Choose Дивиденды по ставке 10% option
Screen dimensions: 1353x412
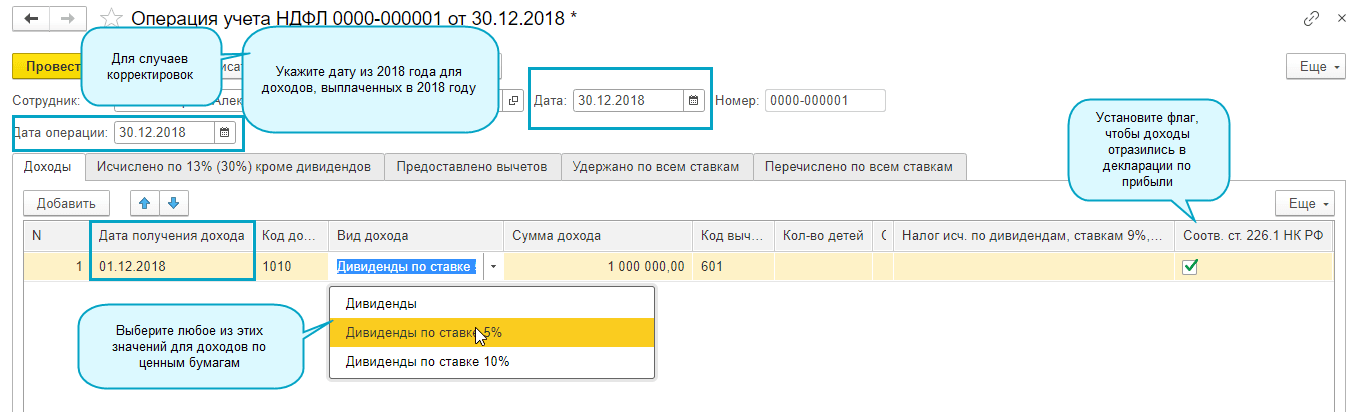tap(427, 361)
